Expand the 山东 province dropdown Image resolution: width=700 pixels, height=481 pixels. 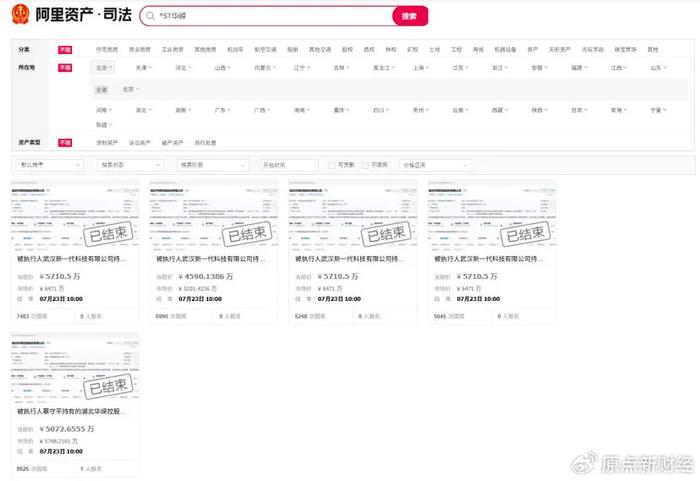658,68
